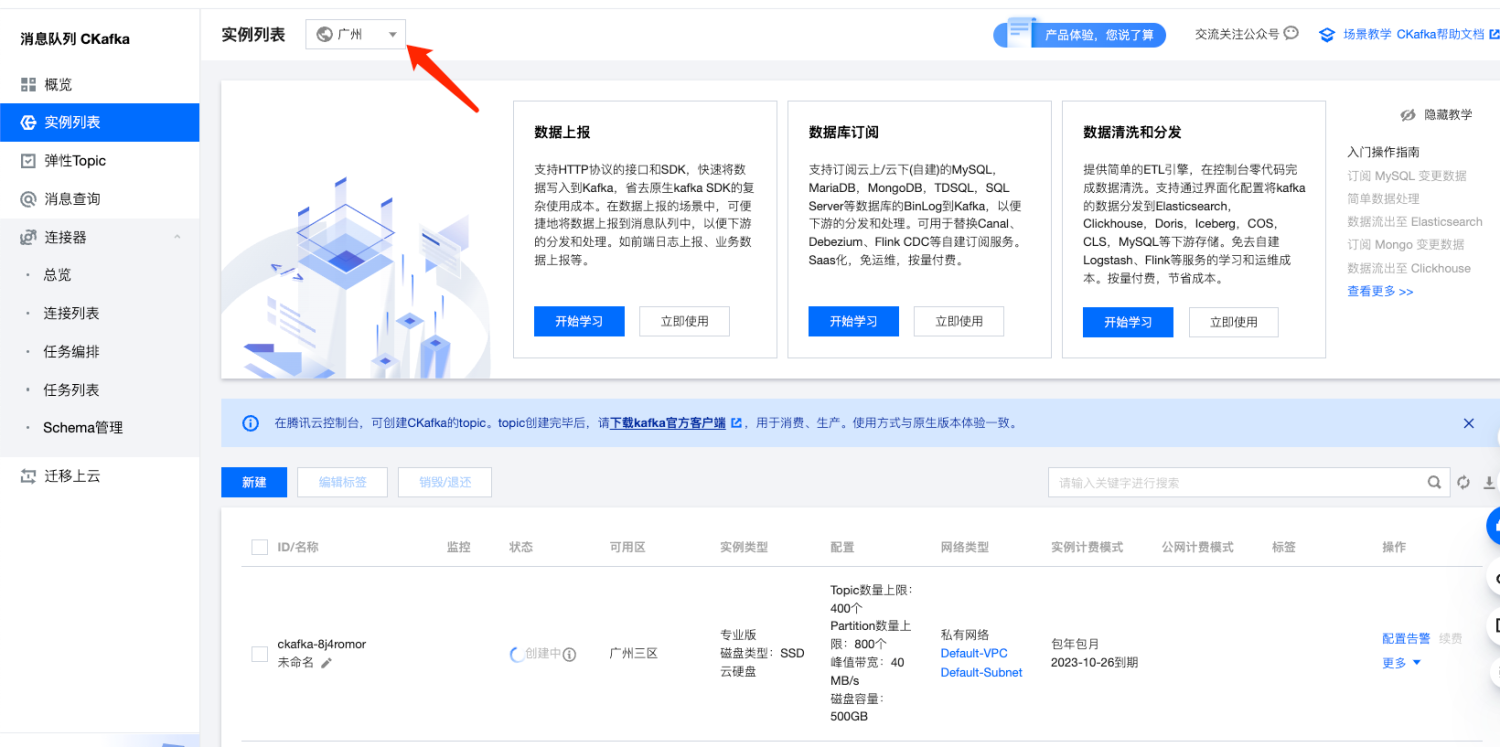Collapse the 连接器 sidebar group
Screen dimensions: 1500x747
point(99,237)
